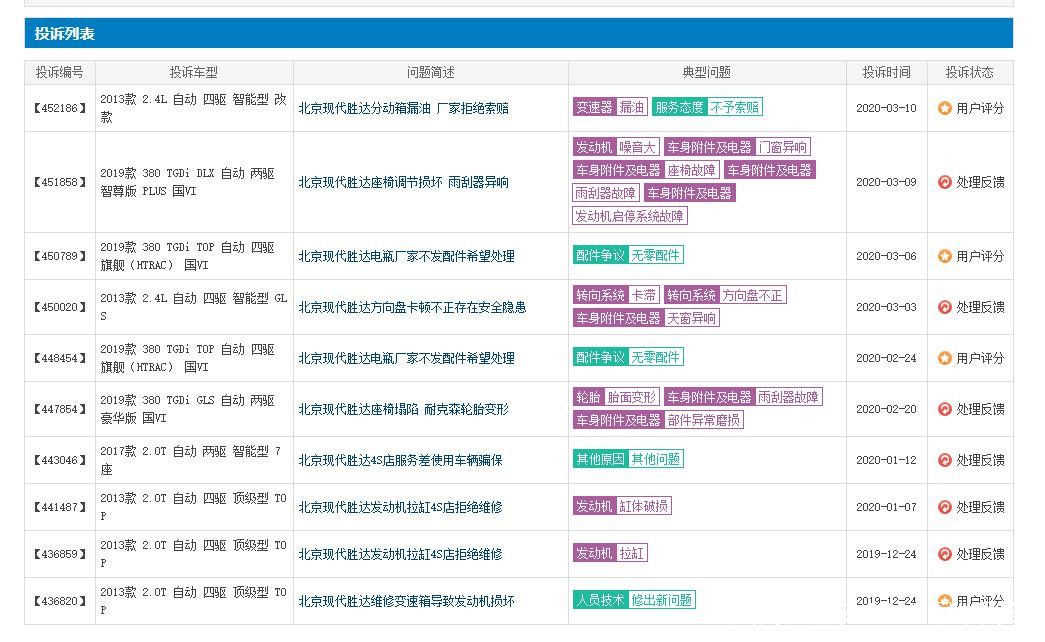Click the feedback icon for complaint 443046

(x=944, y=460)
